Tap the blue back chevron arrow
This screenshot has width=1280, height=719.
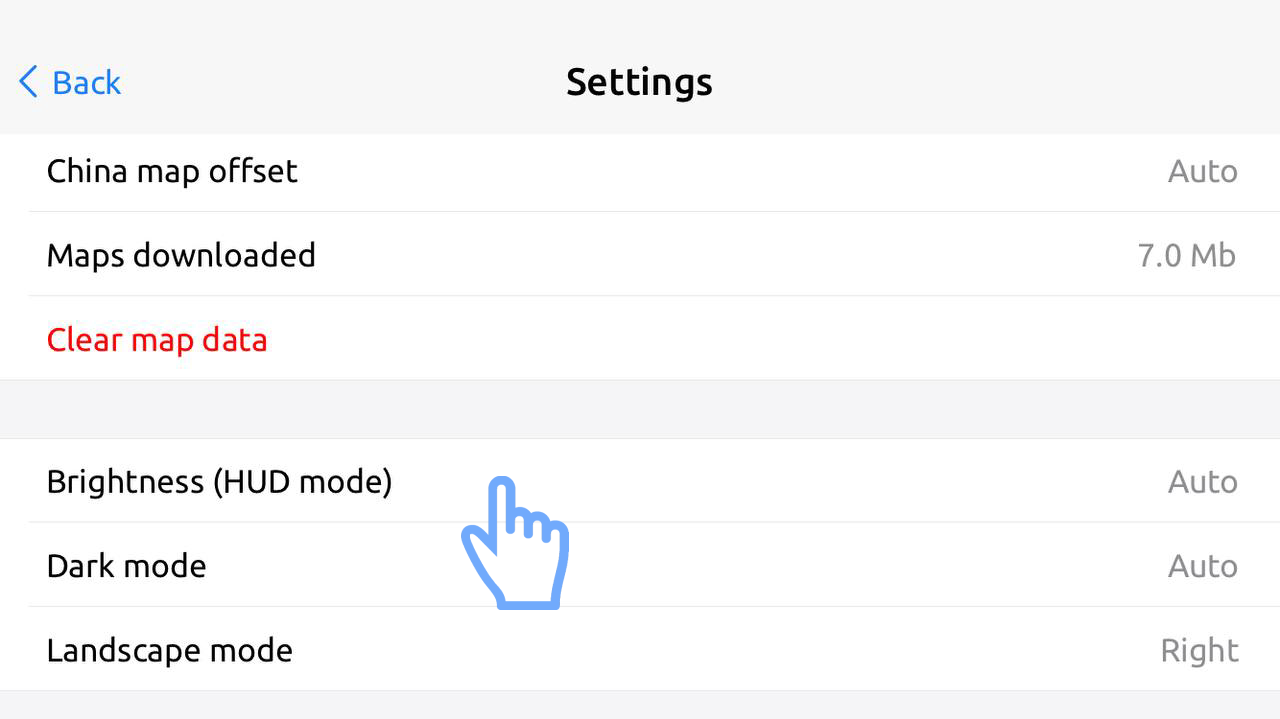tap(28, 82)
